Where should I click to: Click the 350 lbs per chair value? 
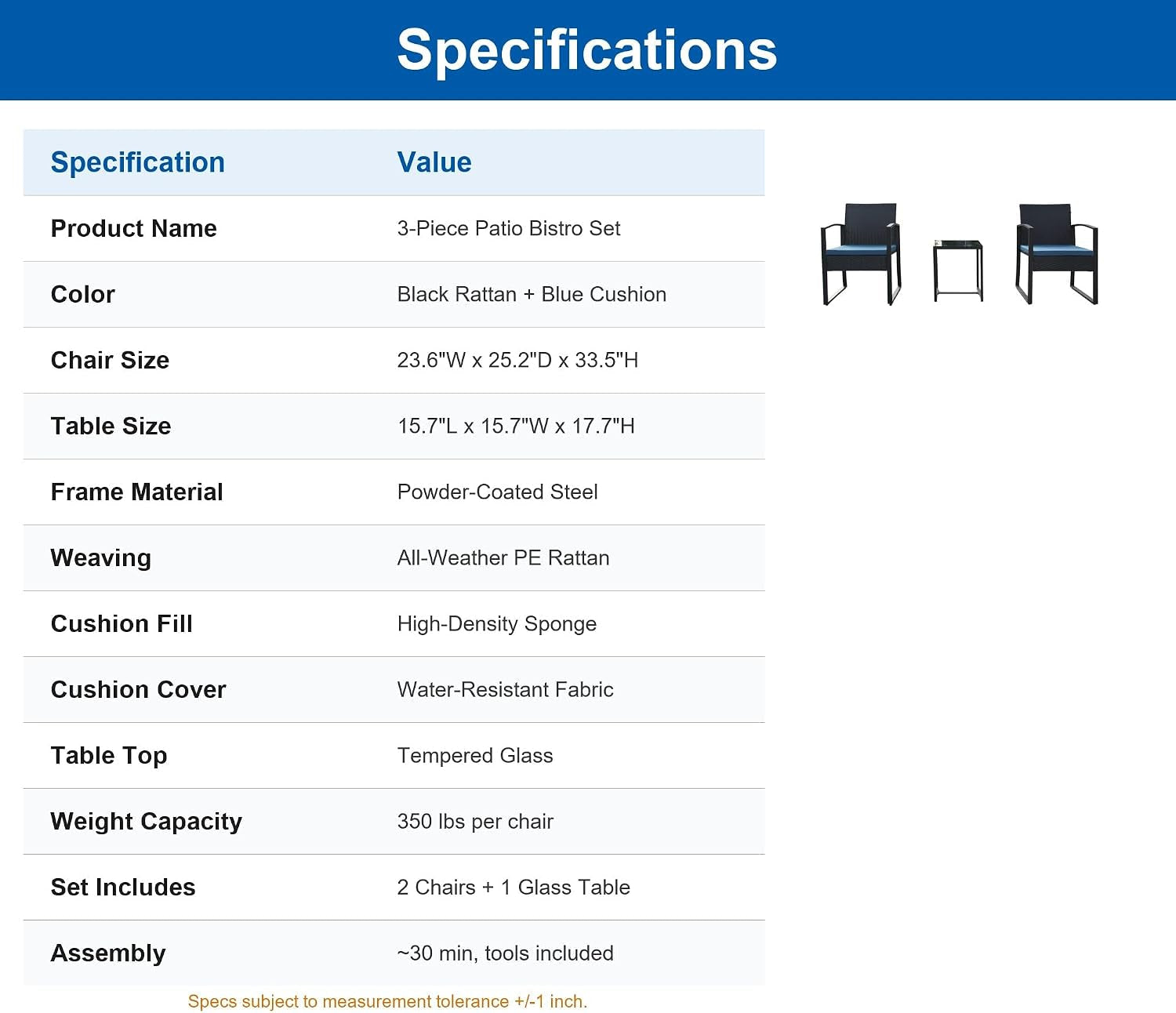475,821
